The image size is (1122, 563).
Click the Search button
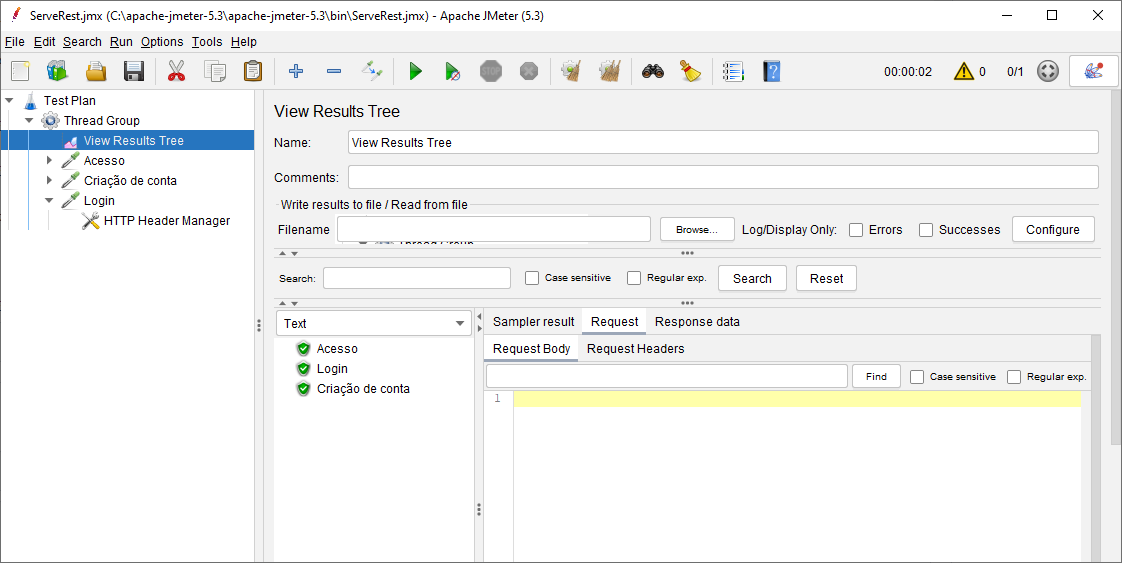tap(752, 278)
